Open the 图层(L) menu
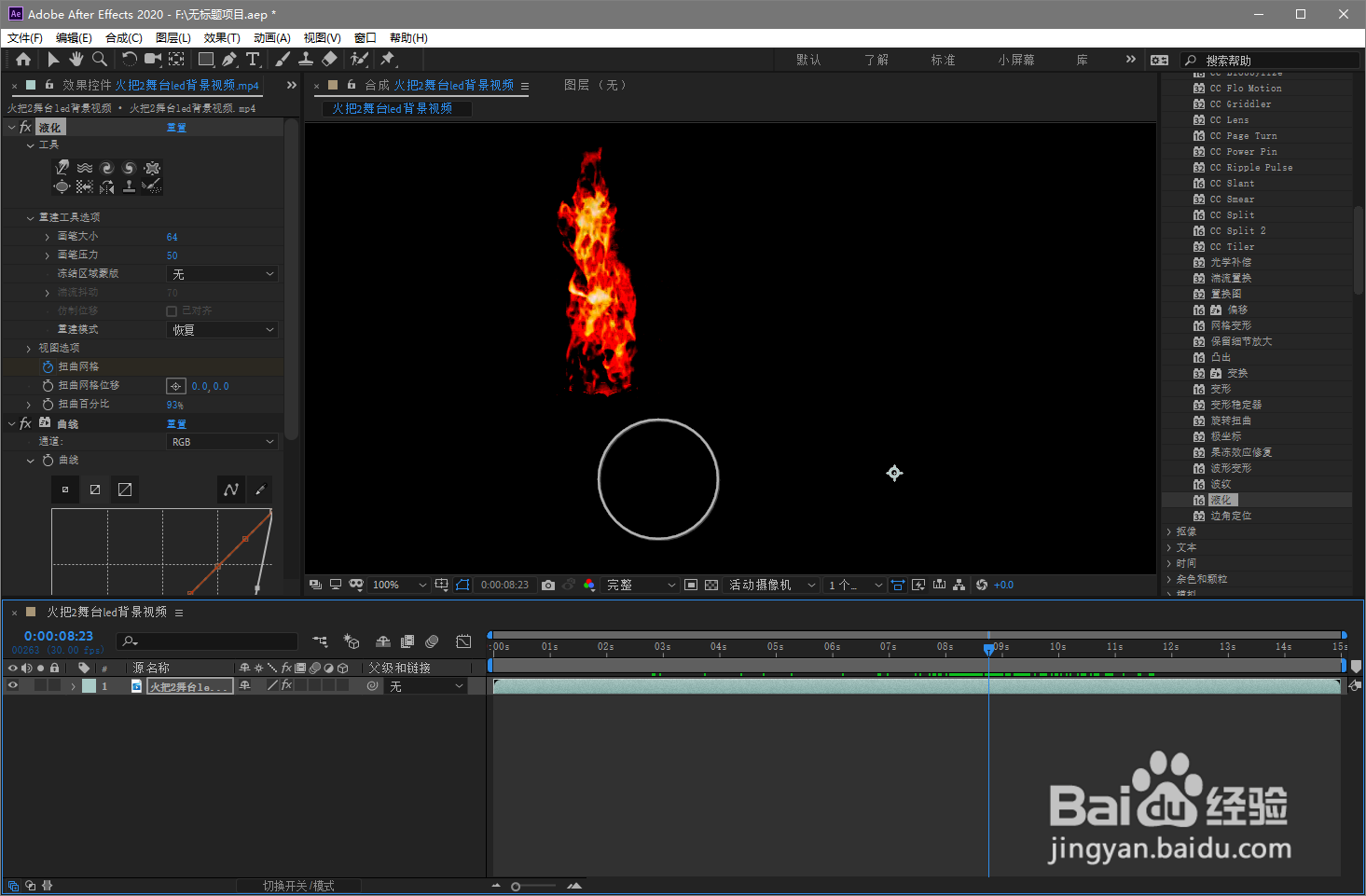This screenshot has width=1366, height=896. click(x=173, y=38)
